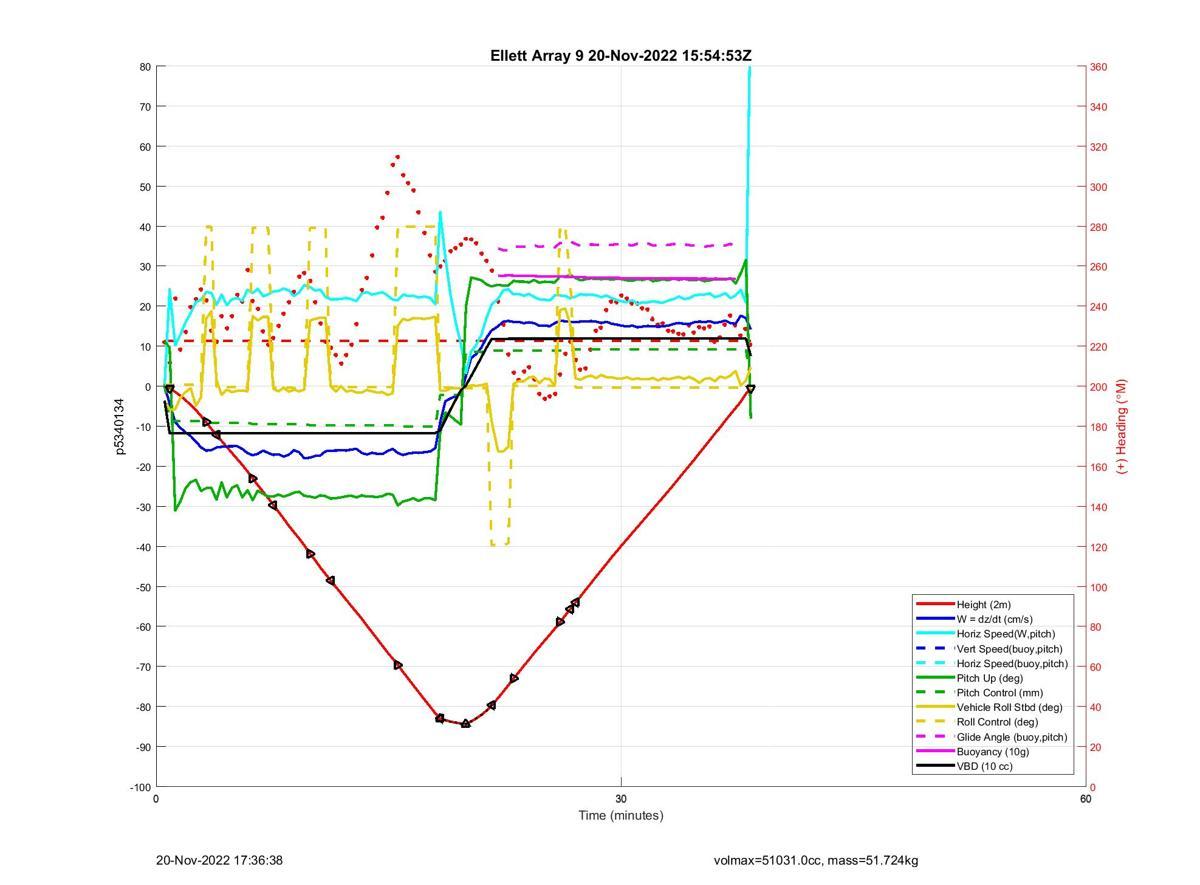Click the '360' tick on the heading axis
Image resolution: width=1200 pixels, height=885 pixels.
[x=1098, y=67]
